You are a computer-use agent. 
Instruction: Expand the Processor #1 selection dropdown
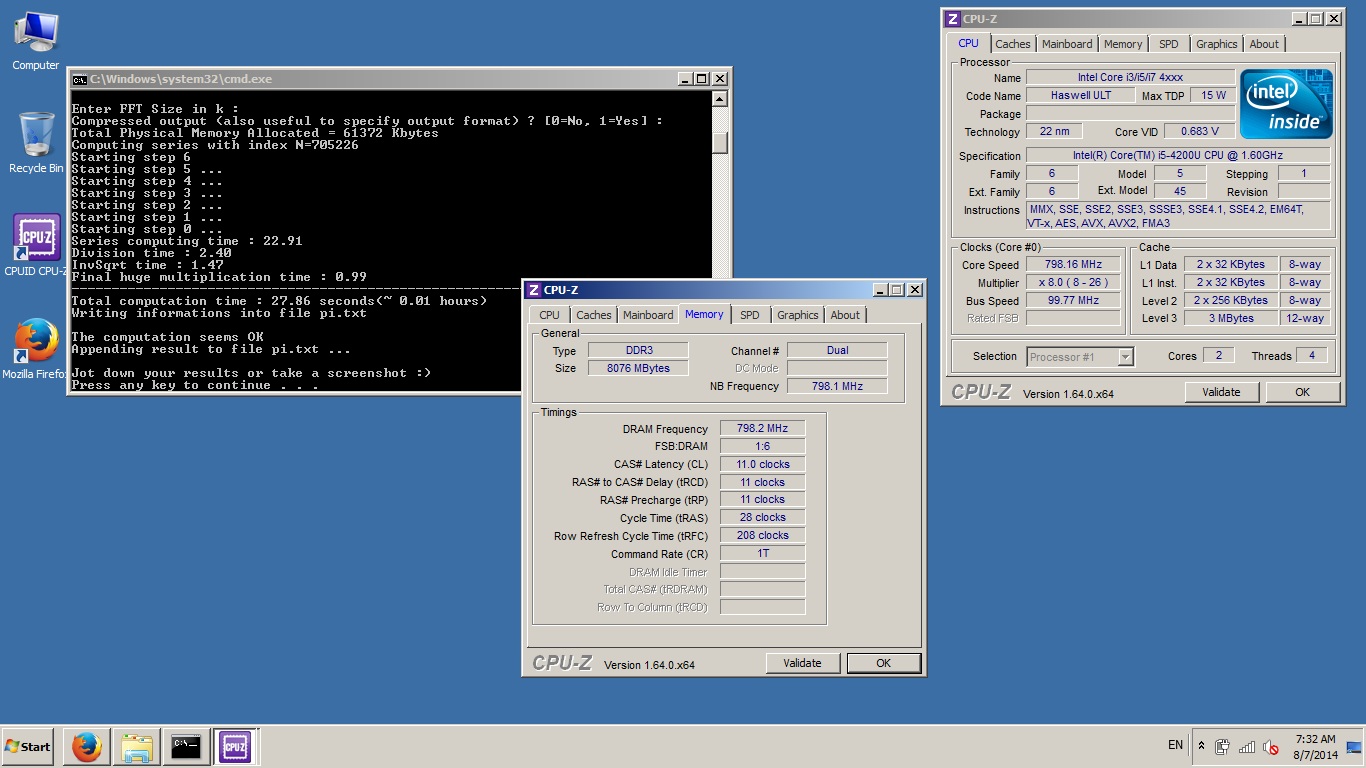pyautogui.click(x=1079, y=356)
